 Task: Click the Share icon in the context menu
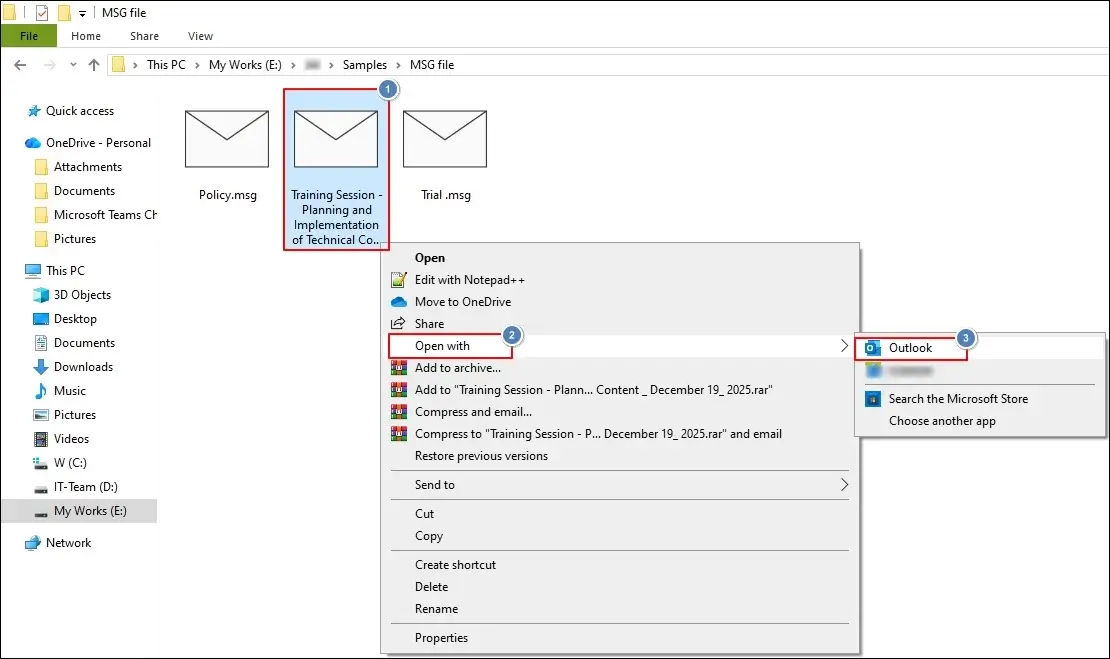(x=397, y=323)
